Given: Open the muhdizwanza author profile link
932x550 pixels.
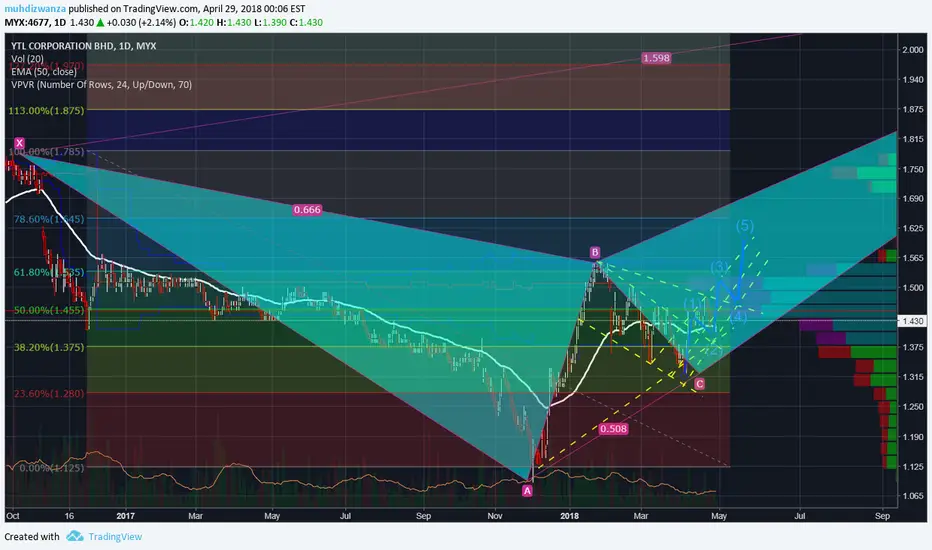Looking at the screenshot, I should (x=35, y=9).
